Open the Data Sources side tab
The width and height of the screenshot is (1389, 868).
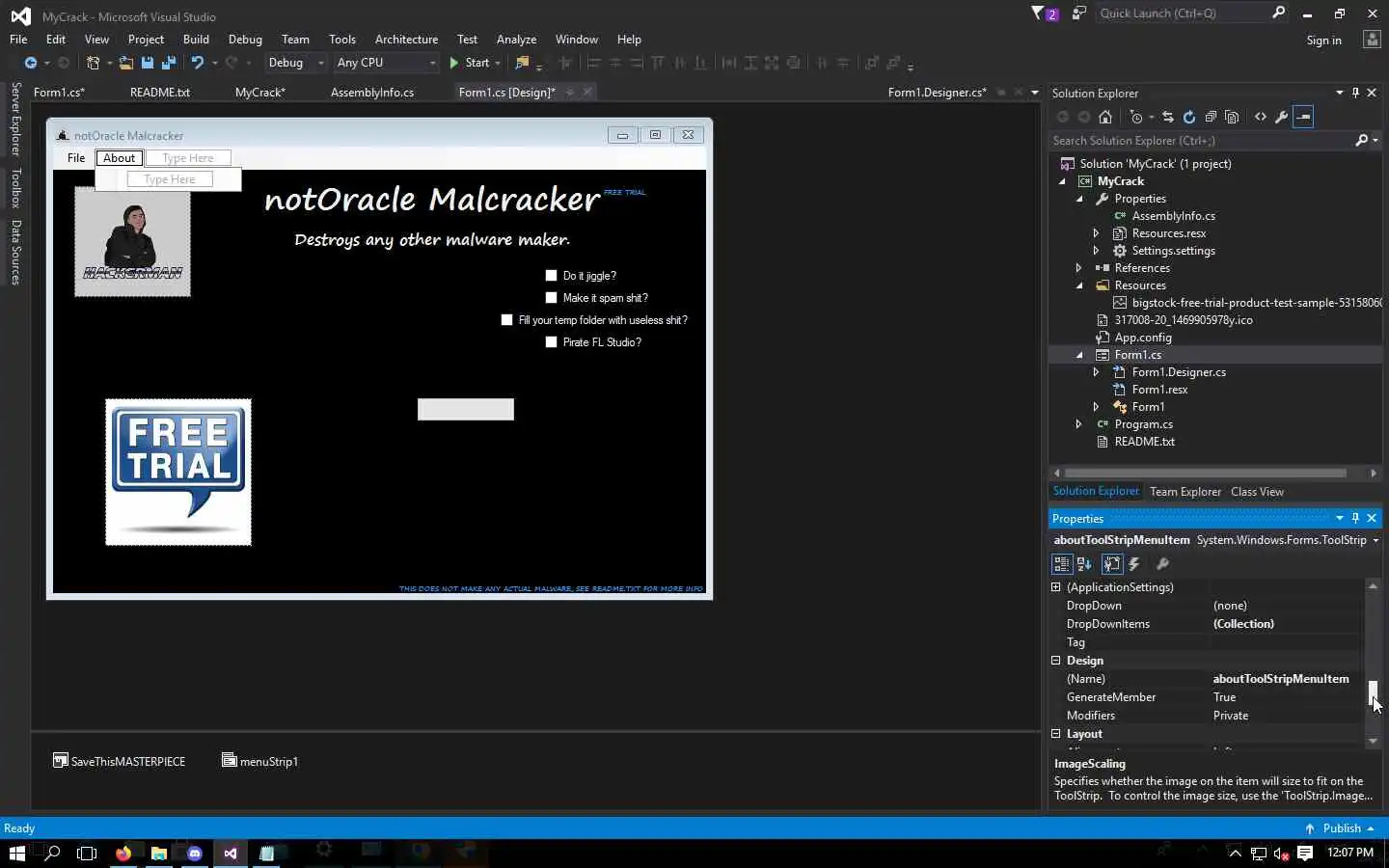click(x=15, y=253)
